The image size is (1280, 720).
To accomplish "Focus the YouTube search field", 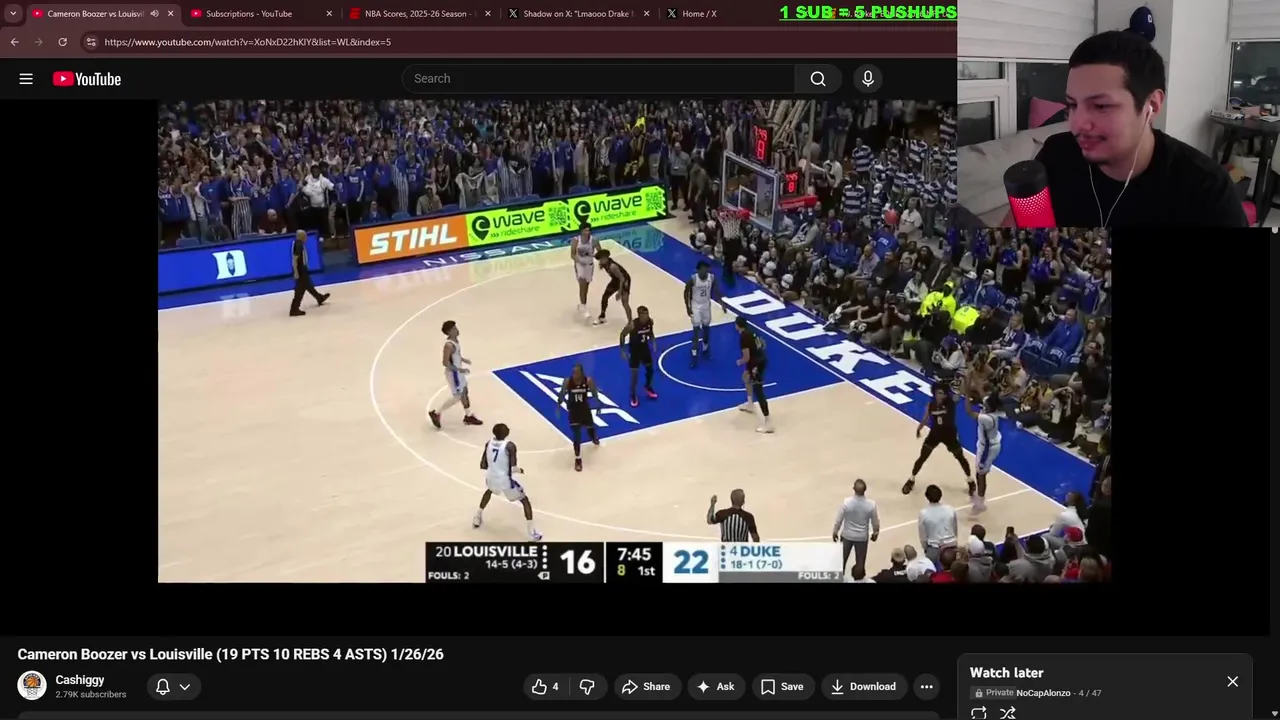I will [598, 79].
